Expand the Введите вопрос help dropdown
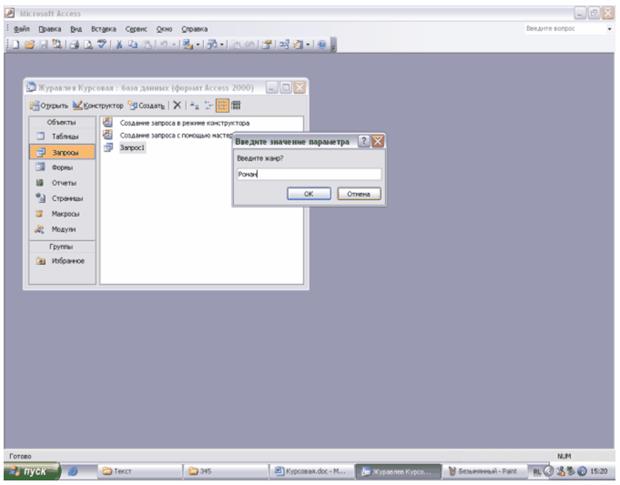The height and width of the screenshot is (485, 620). tap(609, 29)
